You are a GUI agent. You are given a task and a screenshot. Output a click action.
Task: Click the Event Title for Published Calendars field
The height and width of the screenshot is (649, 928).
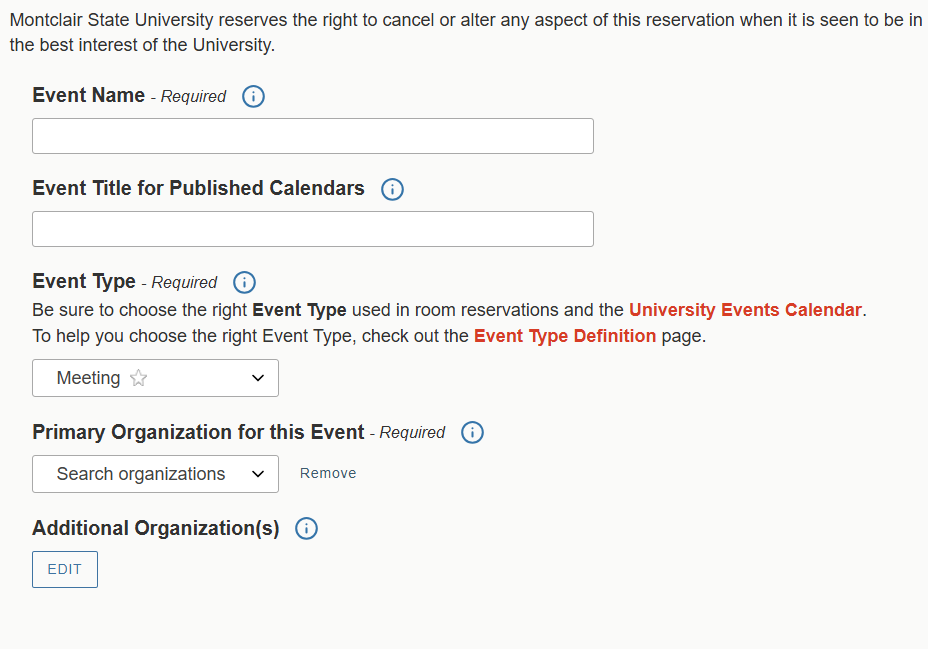(x=312, y=229)
